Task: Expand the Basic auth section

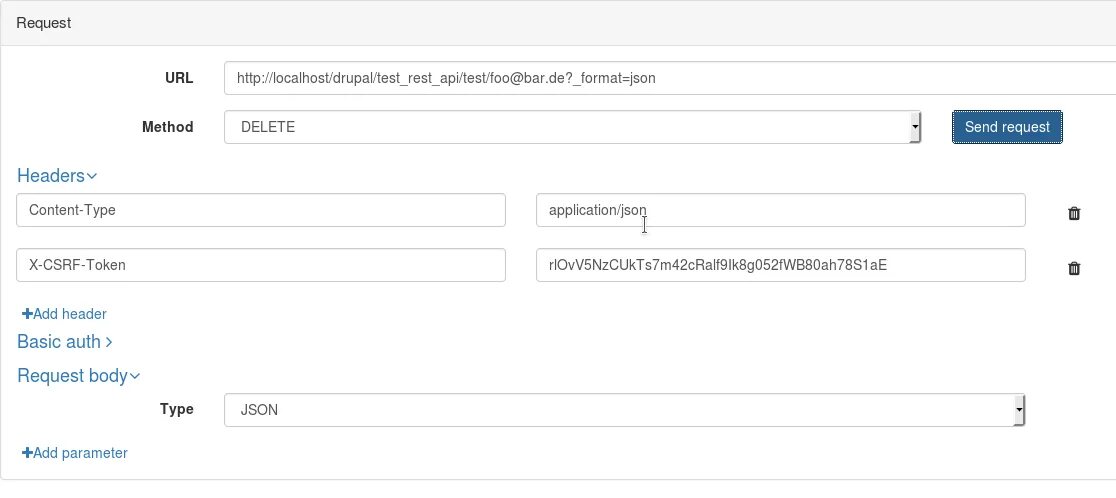Action: click(65, 341)
